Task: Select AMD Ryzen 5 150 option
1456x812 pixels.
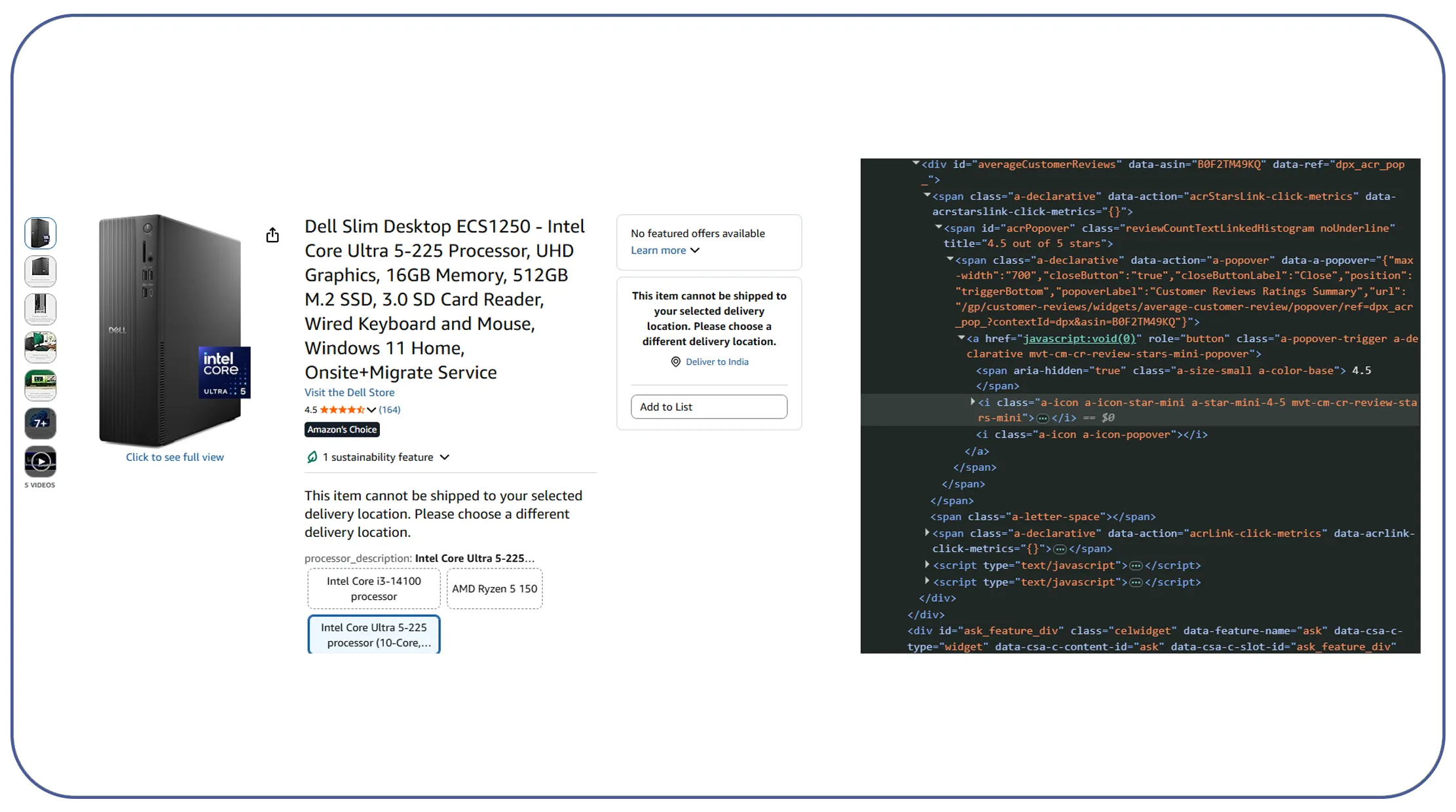Action: click(x=495, y=589)
